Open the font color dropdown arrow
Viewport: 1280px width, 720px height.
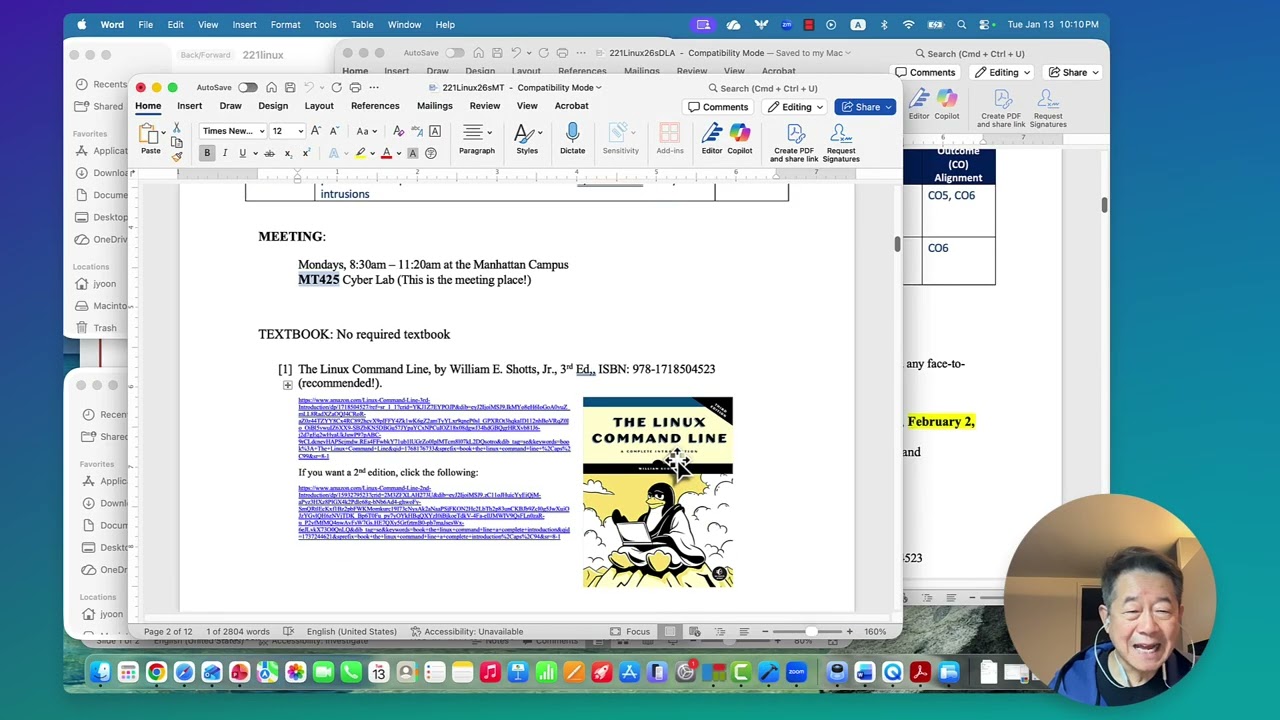(x=398, y=153)
